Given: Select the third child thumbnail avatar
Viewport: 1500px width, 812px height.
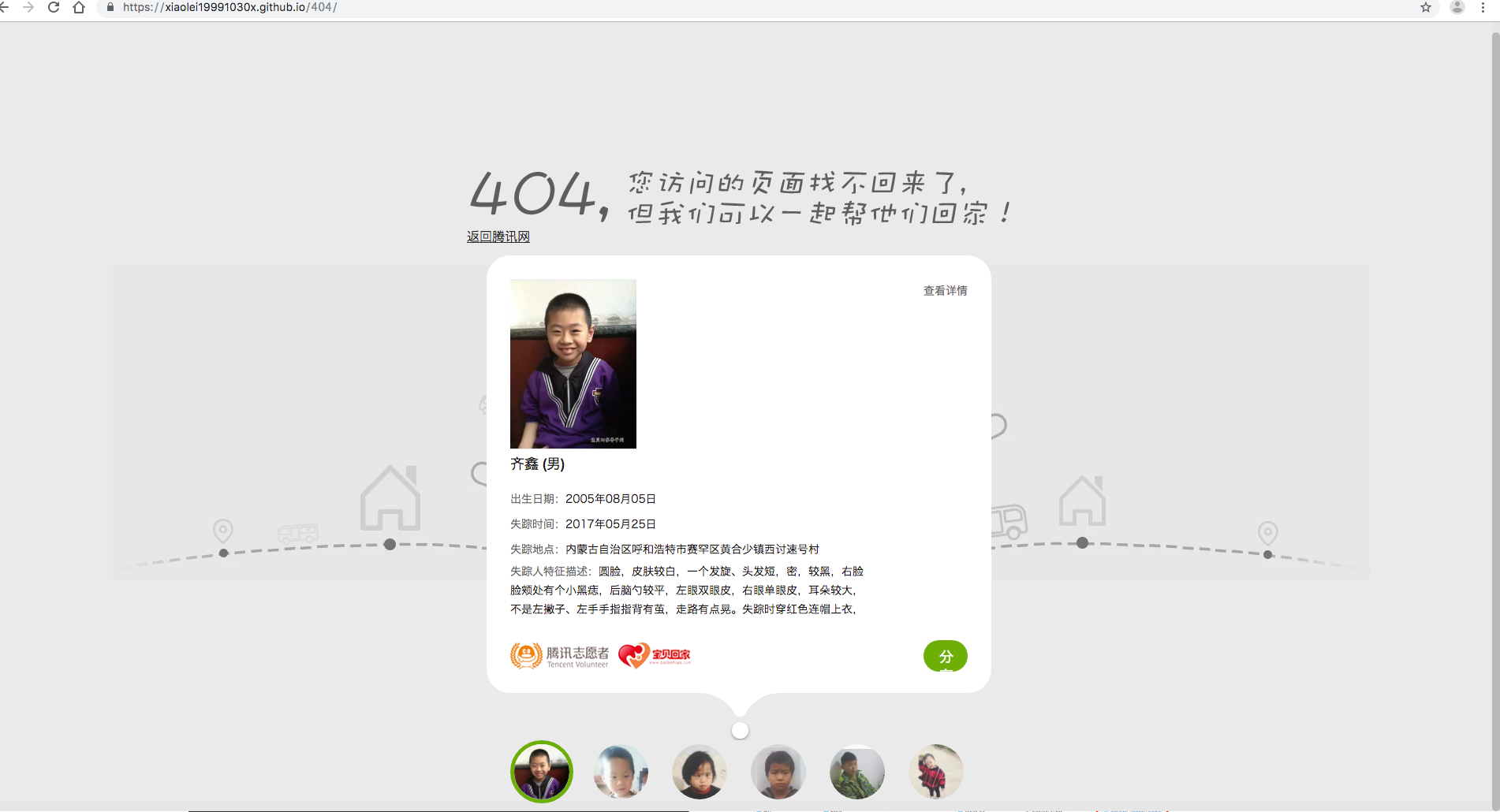Looking at the screenshot, I should pos(700,772).
